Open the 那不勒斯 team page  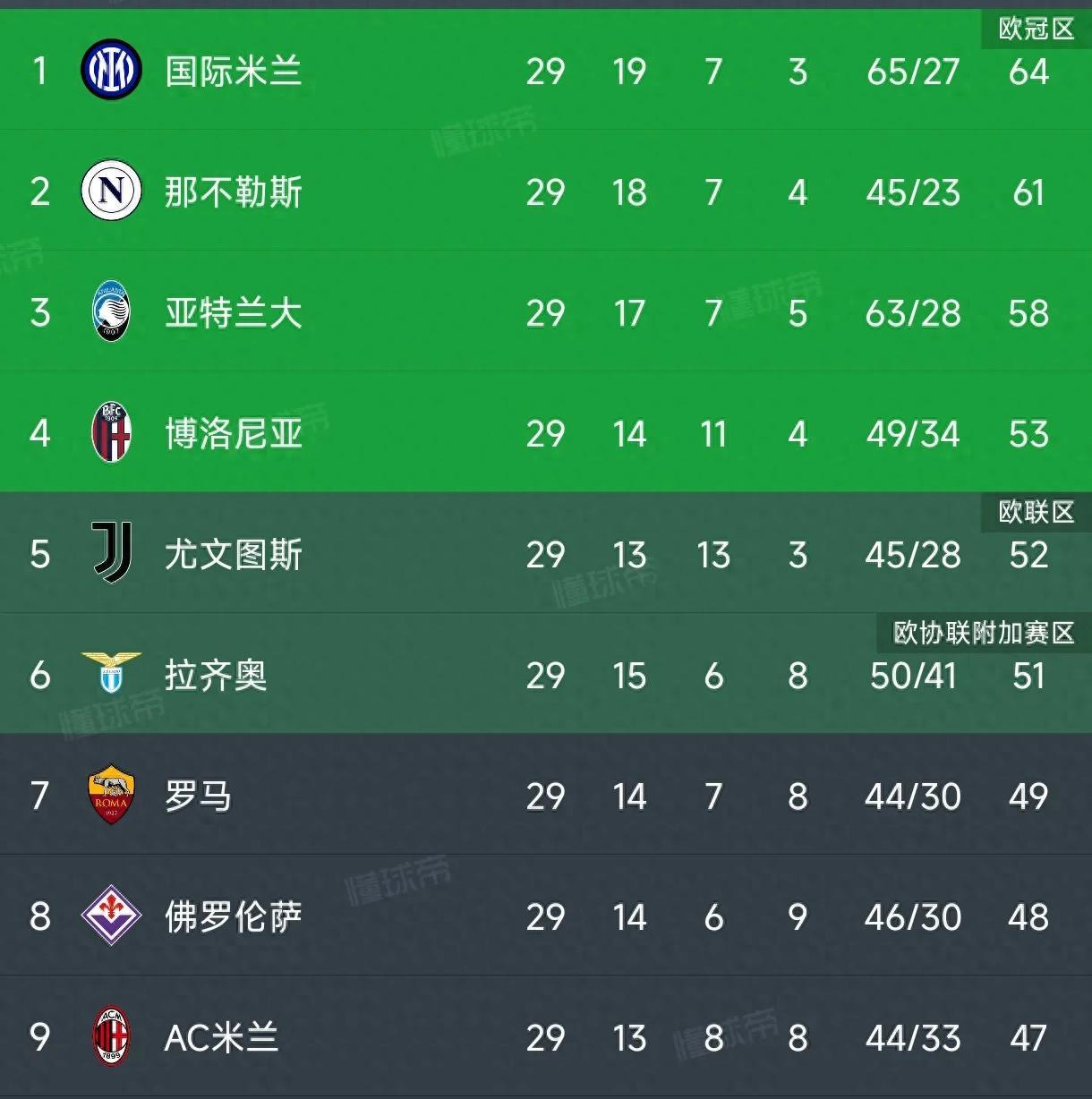tap(234, 192)
